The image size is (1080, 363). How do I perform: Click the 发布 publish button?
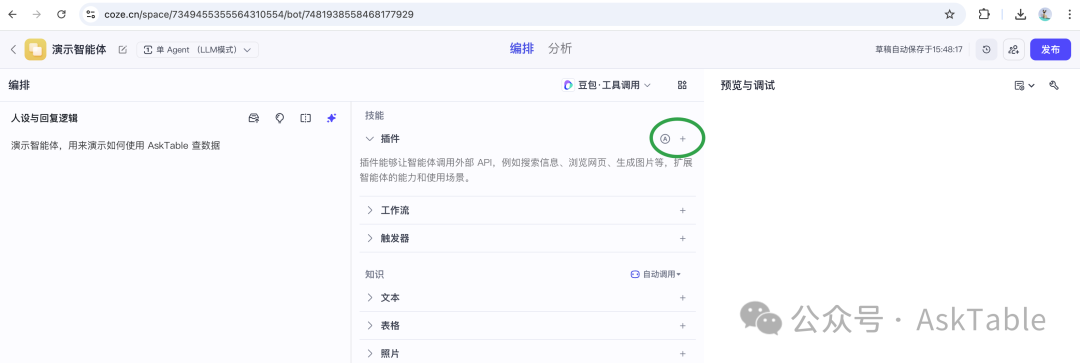pos(1050,50)
